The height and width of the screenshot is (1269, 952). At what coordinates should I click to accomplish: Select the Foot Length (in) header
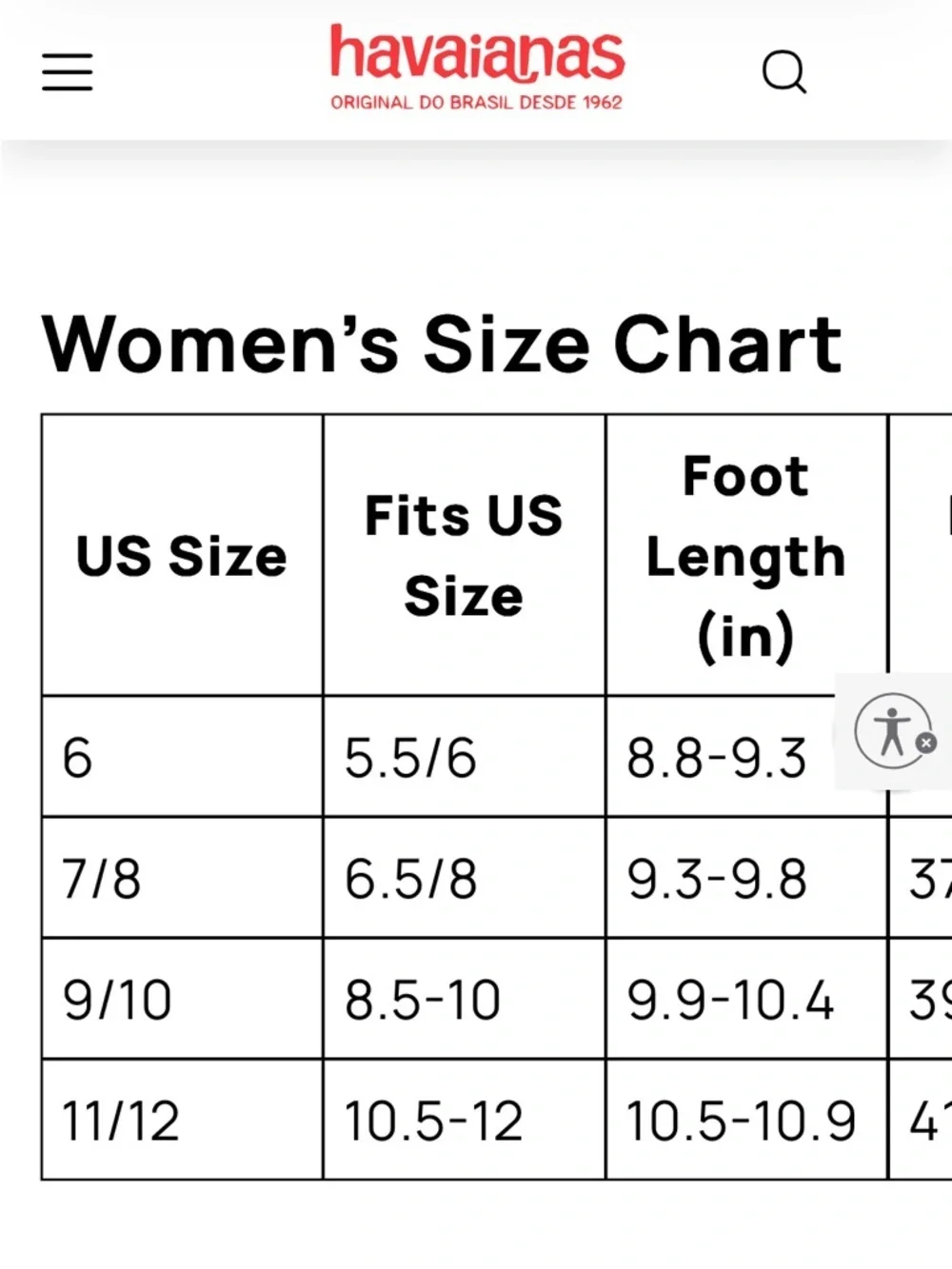(746, 555)
